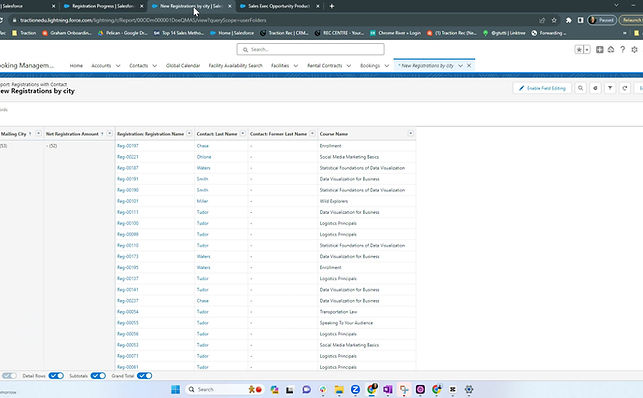This screenshot has height=398, width=643.
Task: Open Global Calendar nav tab
Action: click(x=183, y=66)
